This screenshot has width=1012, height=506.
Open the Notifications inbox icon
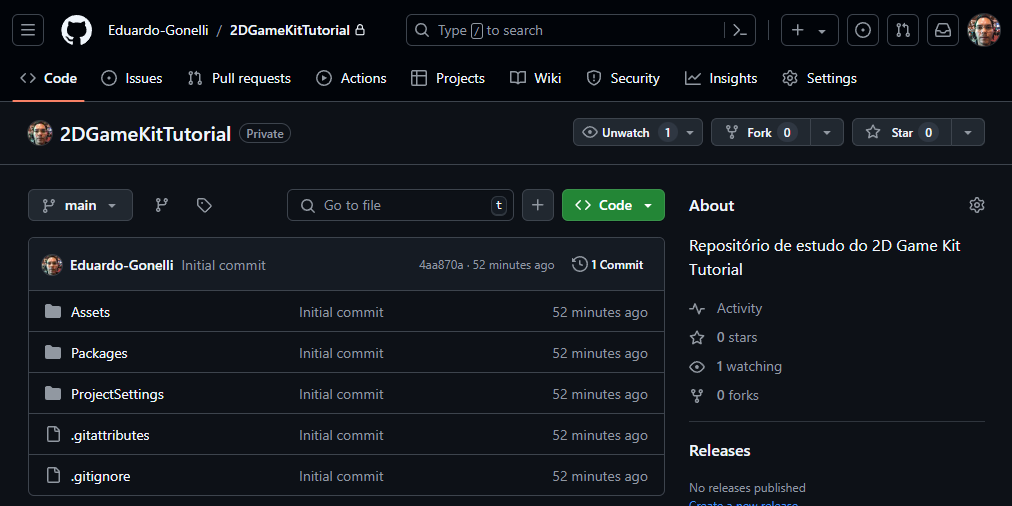coord(943,30)
